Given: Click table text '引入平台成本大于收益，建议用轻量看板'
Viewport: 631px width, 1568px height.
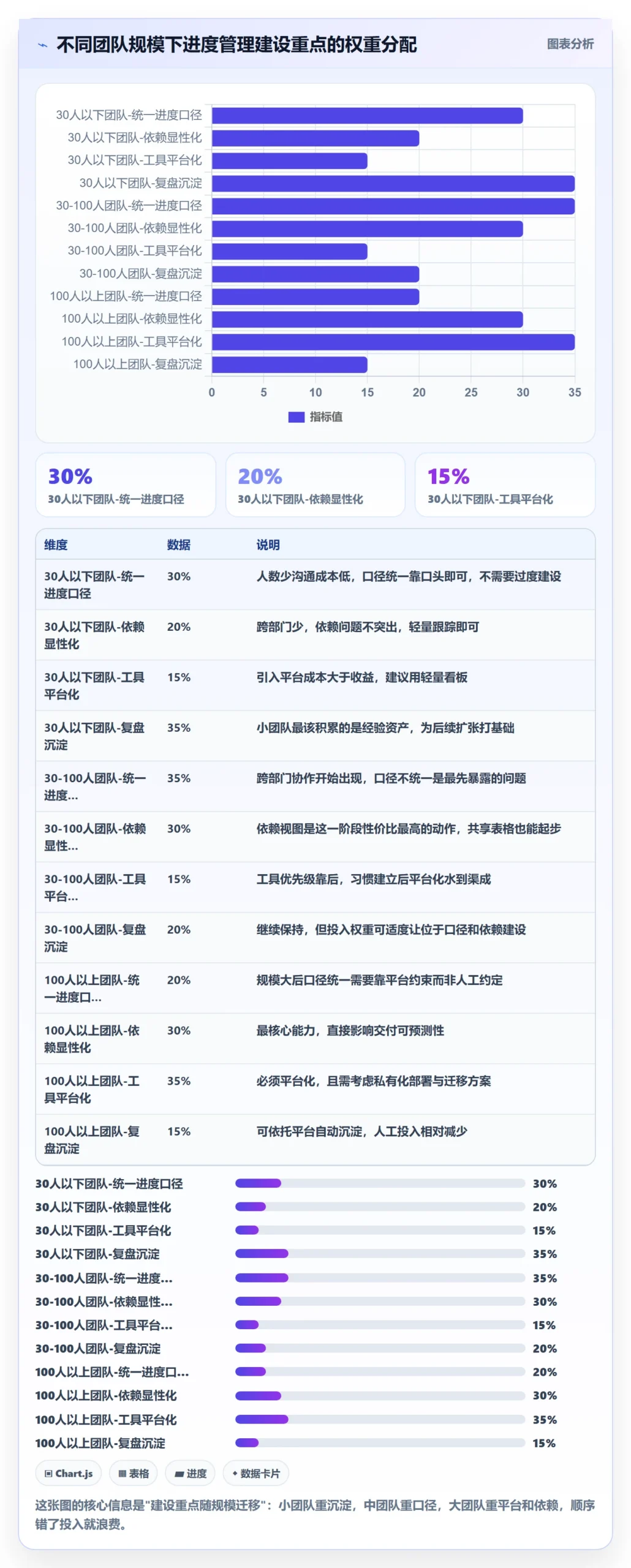Looking at the screenshot, I should (362, 677).
